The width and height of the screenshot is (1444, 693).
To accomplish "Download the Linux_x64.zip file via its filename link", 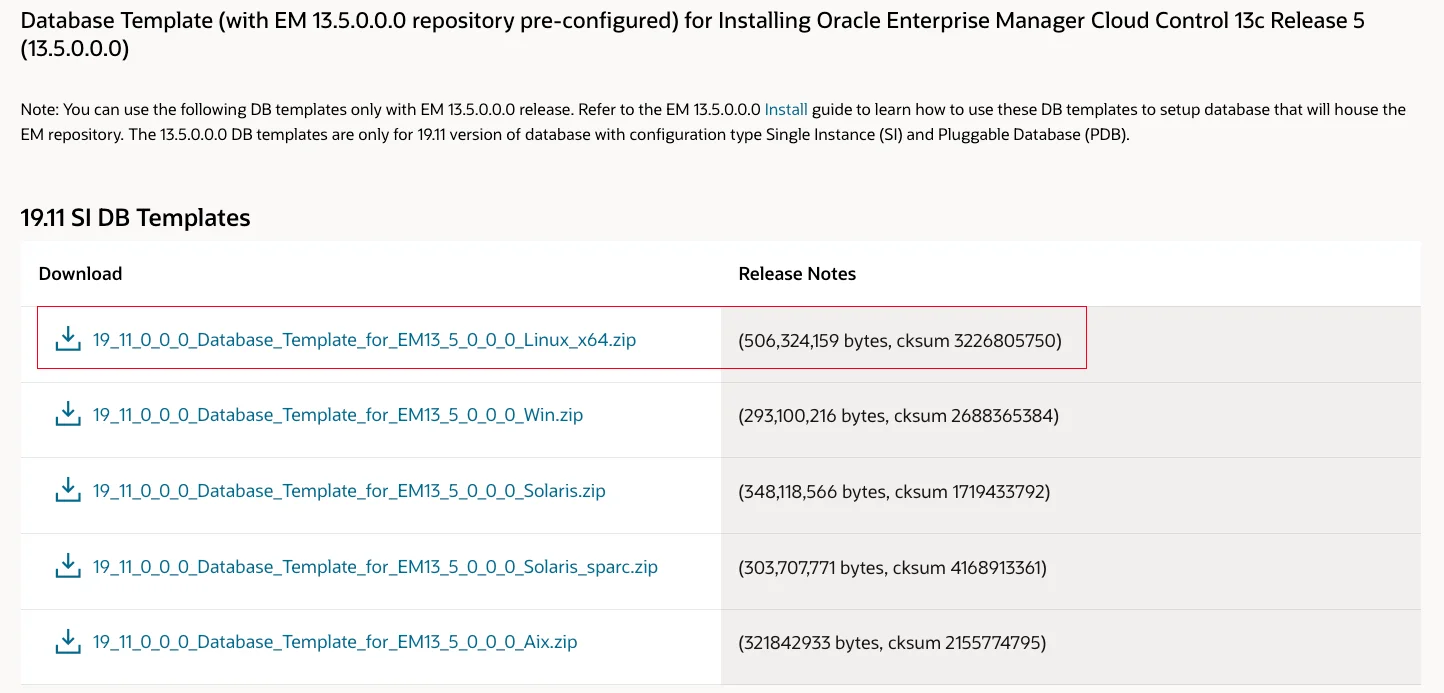I will point(364,340).
